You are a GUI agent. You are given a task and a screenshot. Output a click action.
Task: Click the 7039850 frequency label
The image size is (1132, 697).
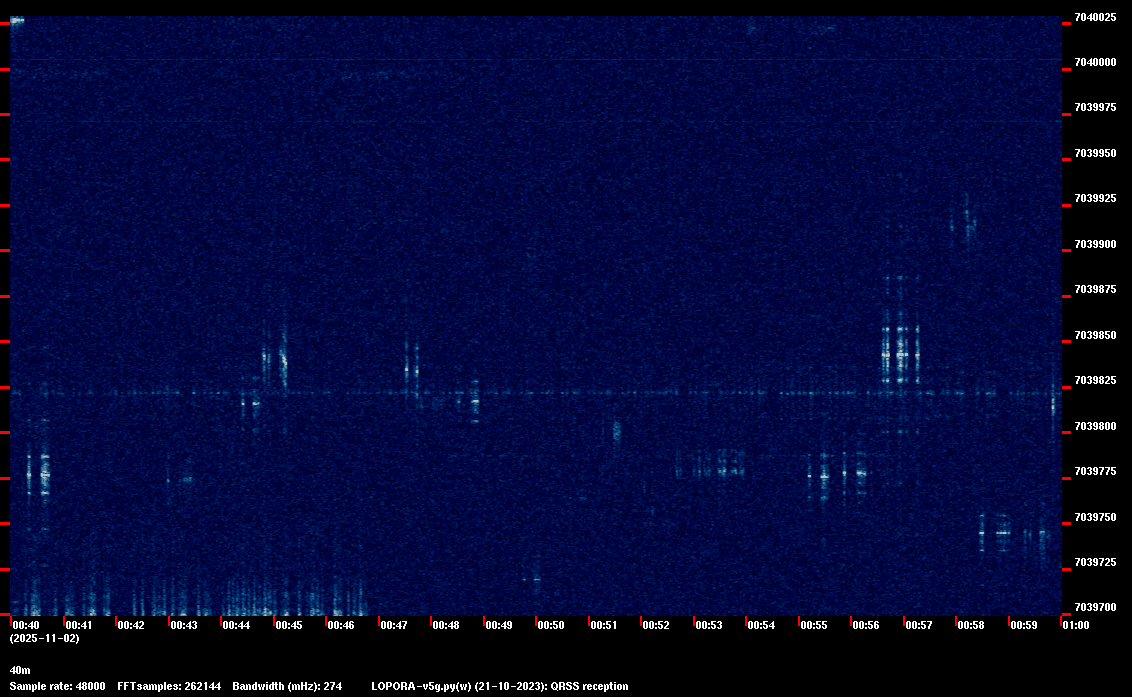(1095, 335)
